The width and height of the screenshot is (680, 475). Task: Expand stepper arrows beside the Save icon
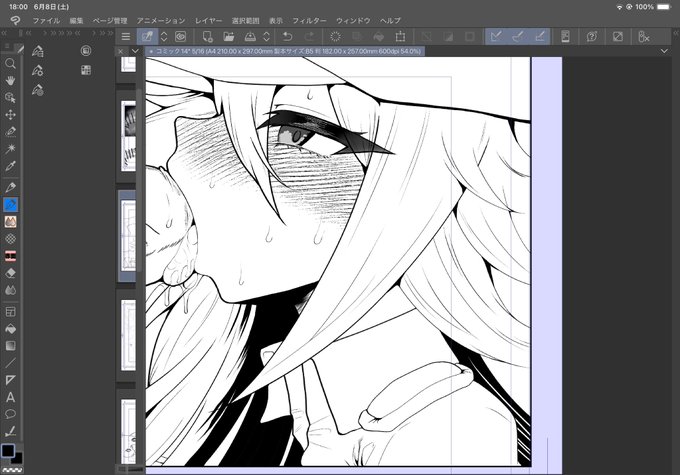[266, 36]
